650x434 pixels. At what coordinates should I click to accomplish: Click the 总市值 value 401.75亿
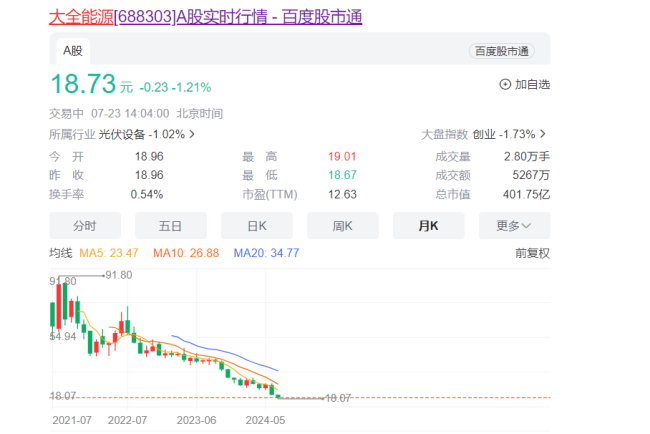click(x=526, y=194)
